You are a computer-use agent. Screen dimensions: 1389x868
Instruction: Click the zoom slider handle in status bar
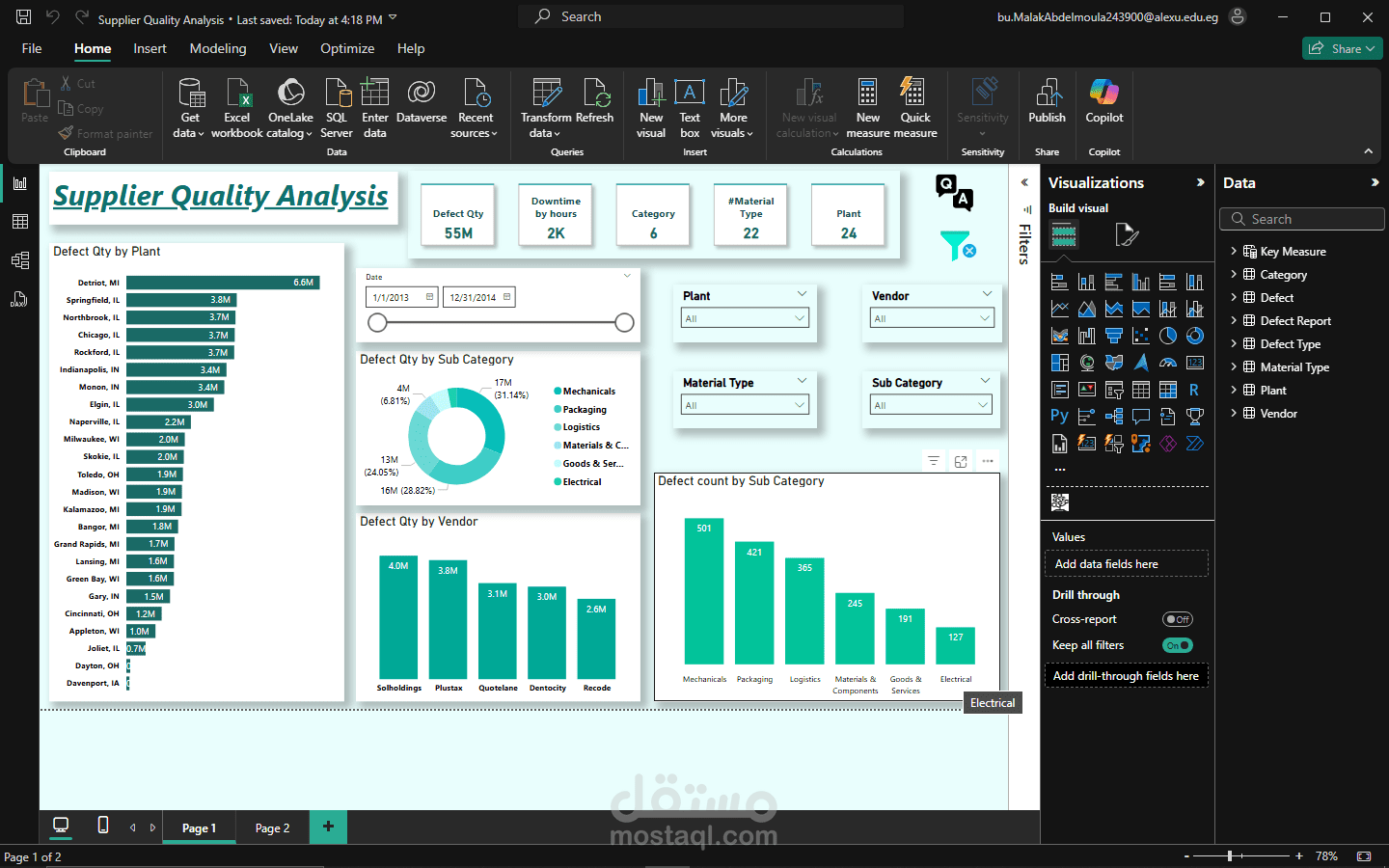click(1230, 855)
